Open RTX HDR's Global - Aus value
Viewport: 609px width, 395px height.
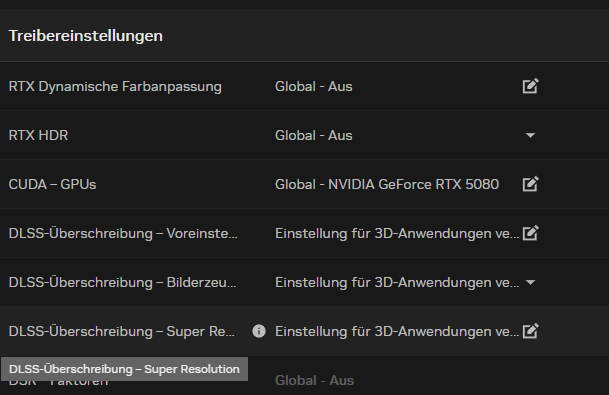click(313, 135)
